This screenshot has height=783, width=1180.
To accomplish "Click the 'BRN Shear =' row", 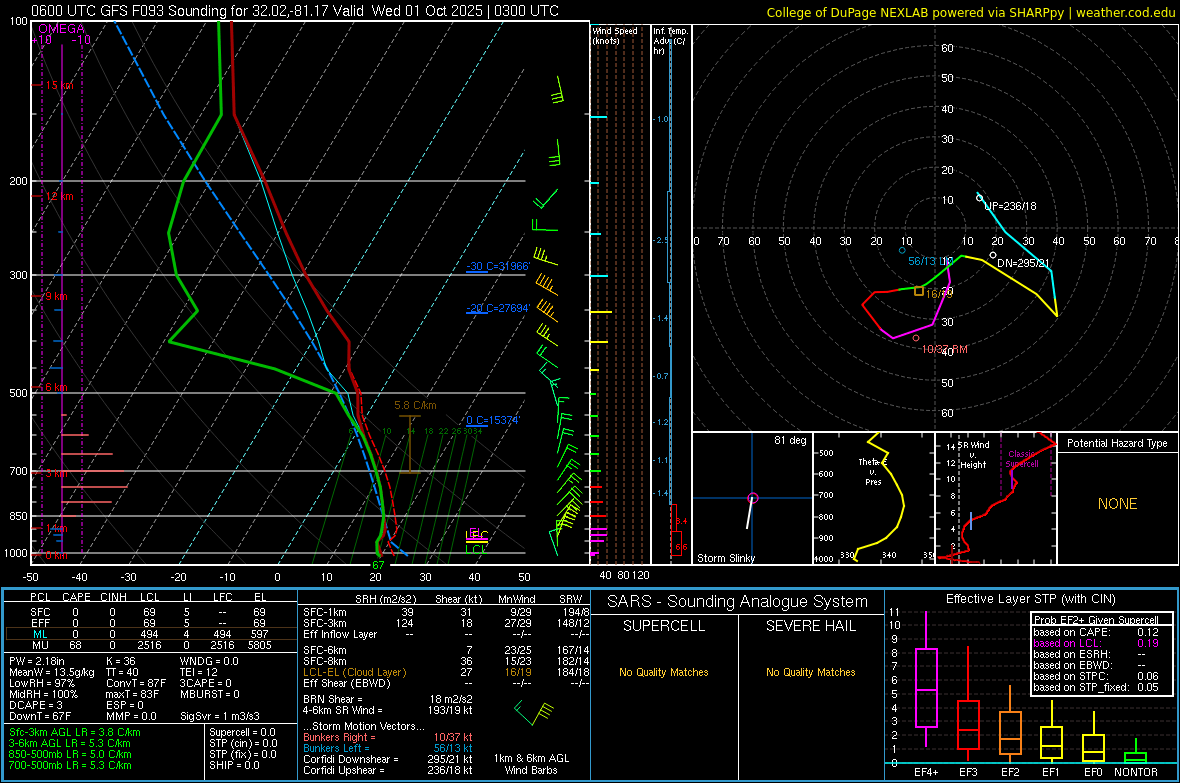I will click(388, 699).
